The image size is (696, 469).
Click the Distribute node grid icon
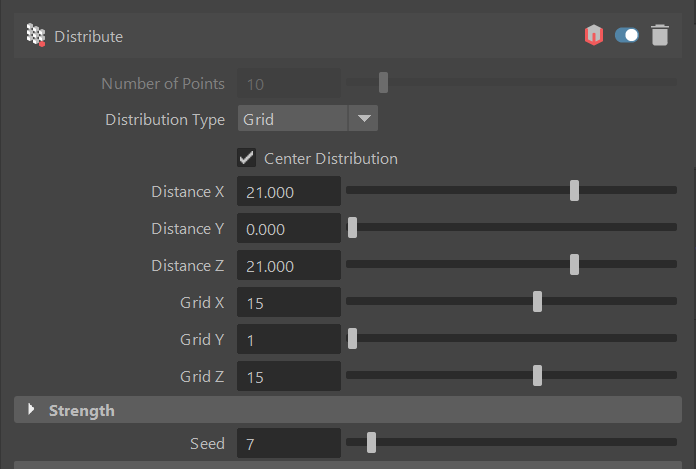click(x=36, y=35)
